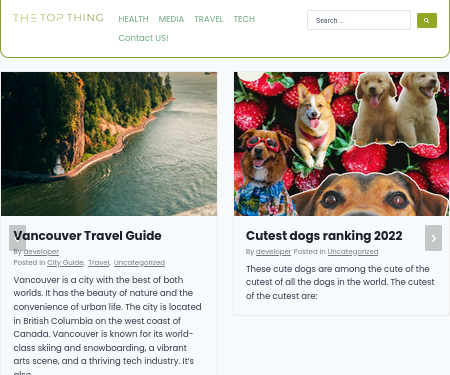Open developer author link under dogs post
The height and width of the screenshot is (375, 450).
click(x=273, y=252)
